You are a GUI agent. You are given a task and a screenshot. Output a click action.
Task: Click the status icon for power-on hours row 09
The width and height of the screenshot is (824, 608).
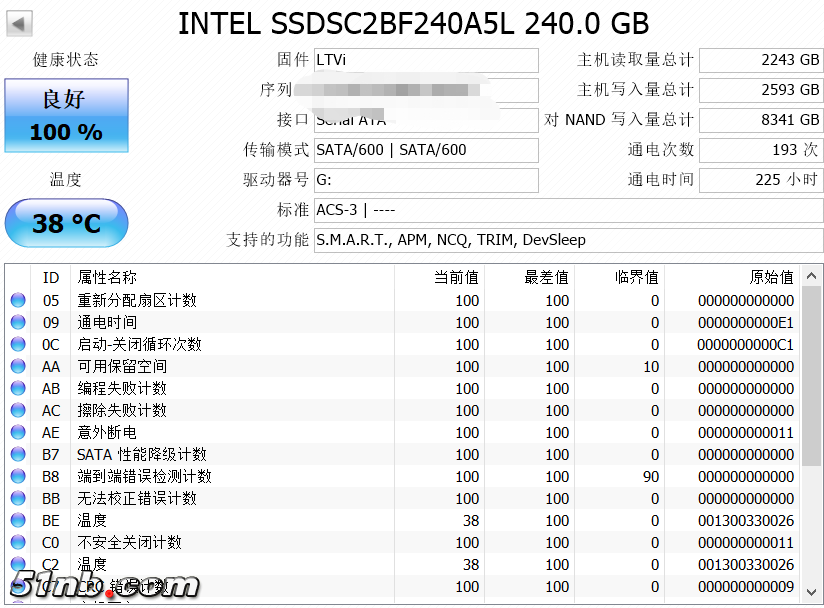tap(18, 322)
